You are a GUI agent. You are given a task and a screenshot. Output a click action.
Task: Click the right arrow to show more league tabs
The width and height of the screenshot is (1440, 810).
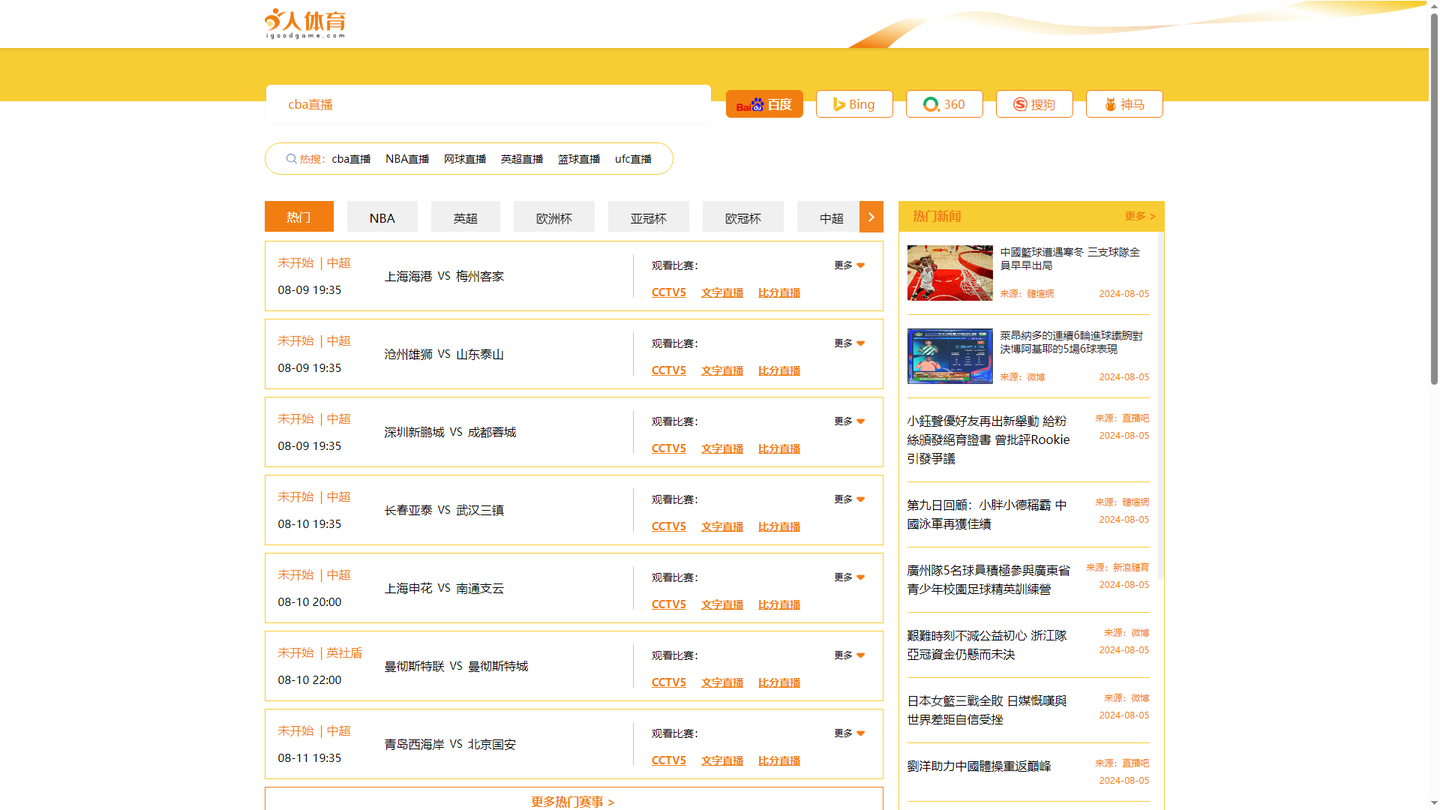pyautogui.click(x=871, y=217)
